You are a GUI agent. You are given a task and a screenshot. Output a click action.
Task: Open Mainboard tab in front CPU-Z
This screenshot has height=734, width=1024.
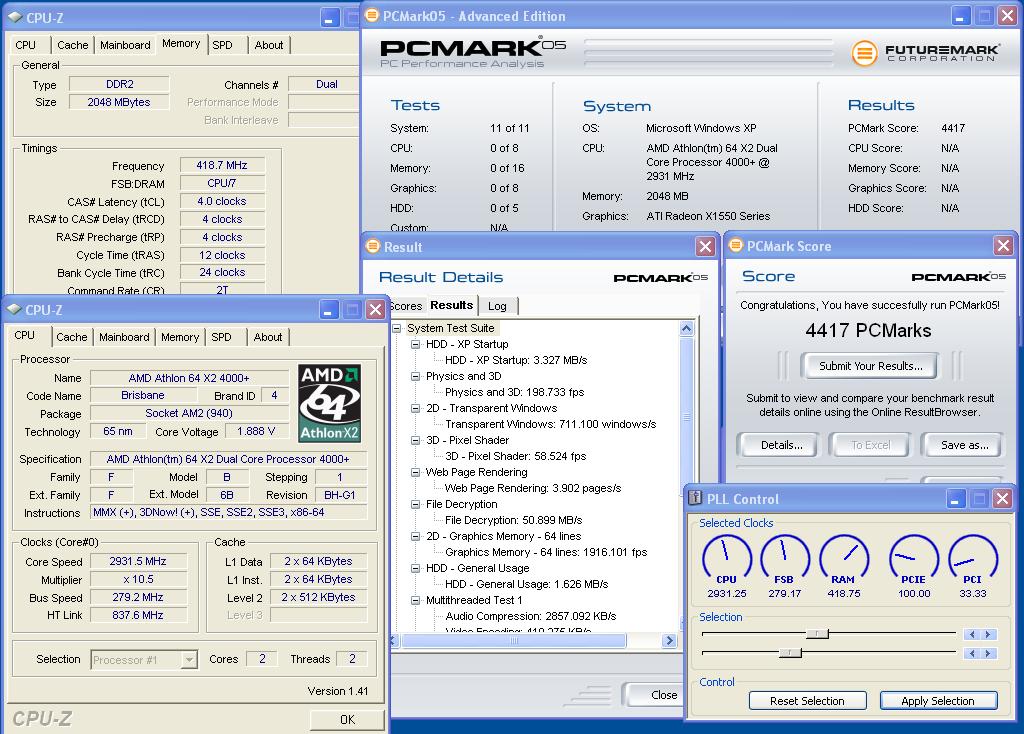(124, 337)
